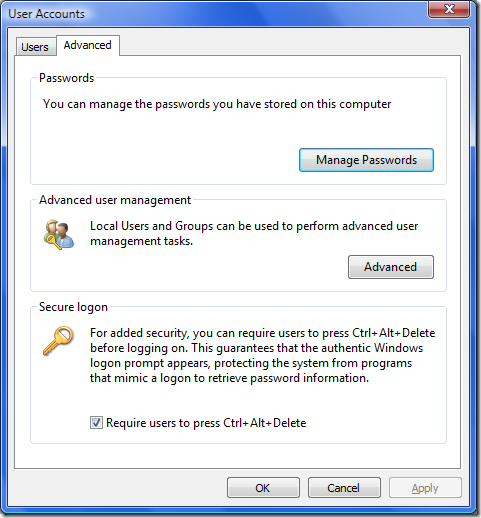
Task: Open Manage Passwords
Action: point(366,160)
